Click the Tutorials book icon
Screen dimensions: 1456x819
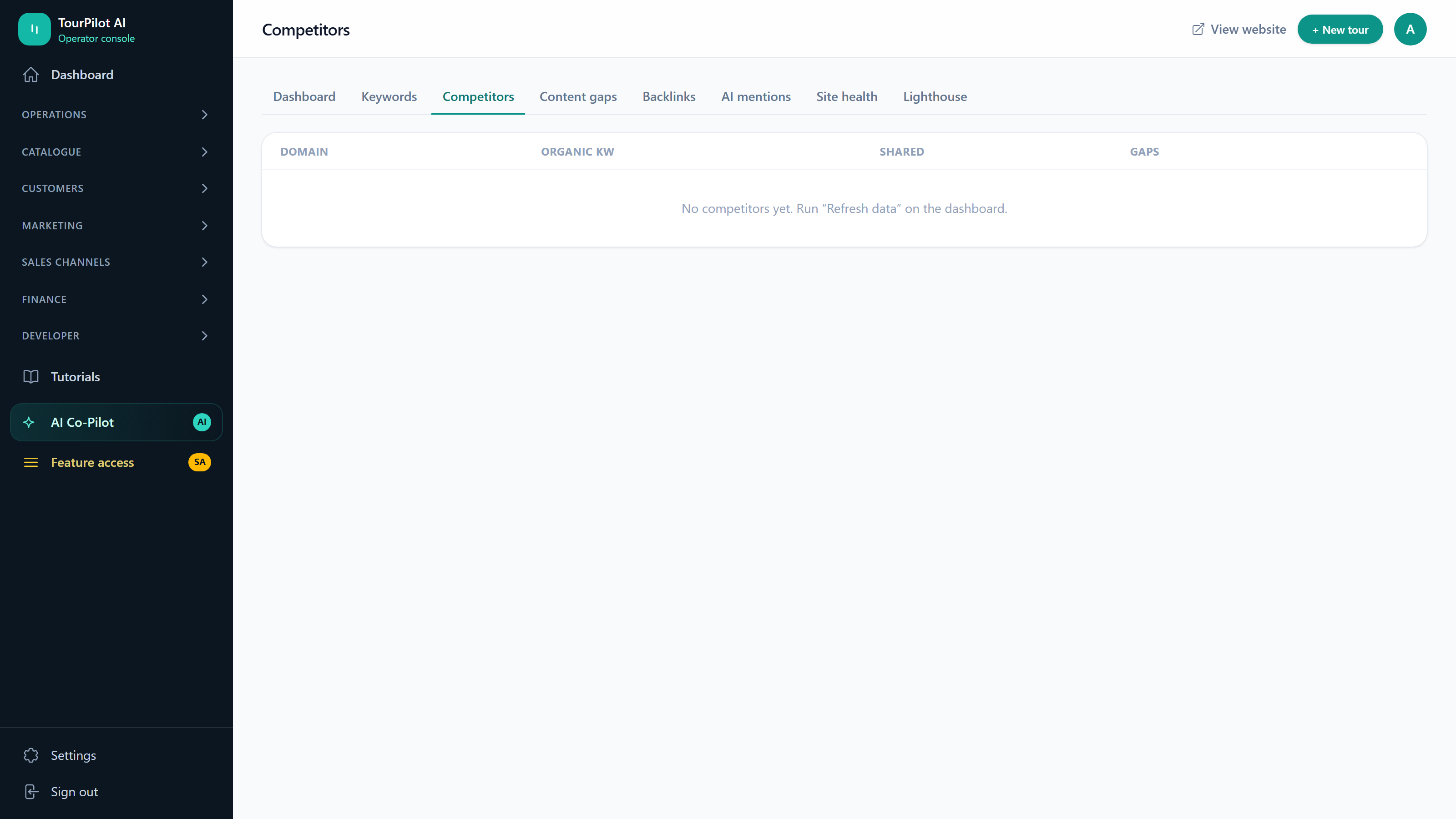tap(31, 377)
